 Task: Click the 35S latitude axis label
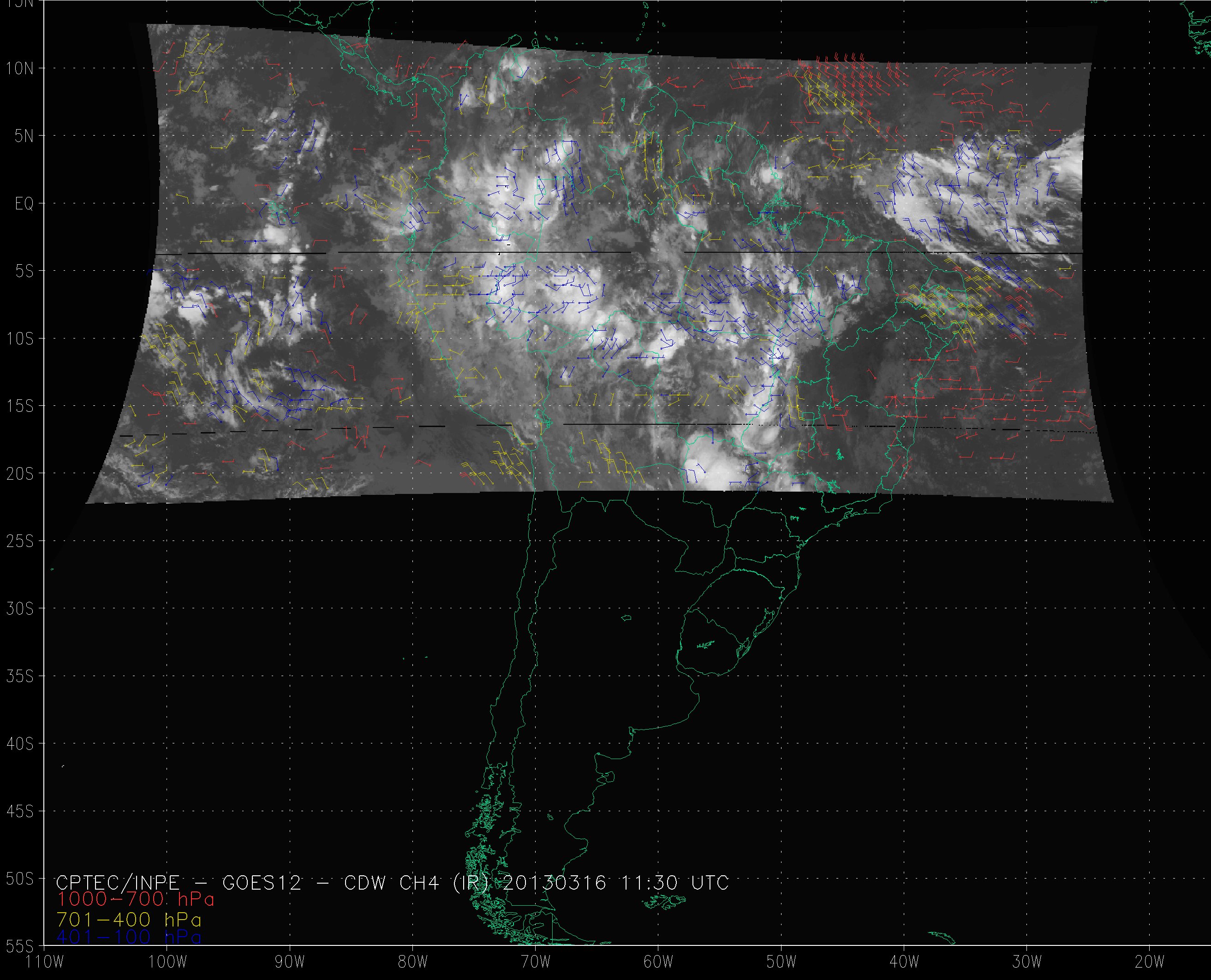tap(20, 676)
